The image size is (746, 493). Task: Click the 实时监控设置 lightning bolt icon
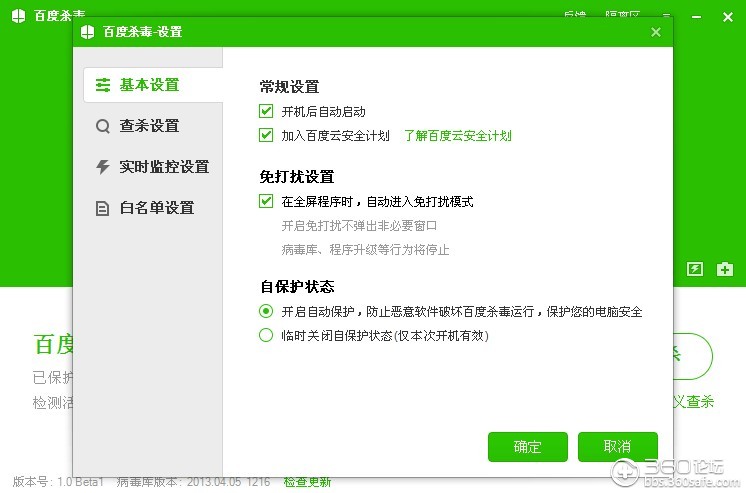[102, 167]
